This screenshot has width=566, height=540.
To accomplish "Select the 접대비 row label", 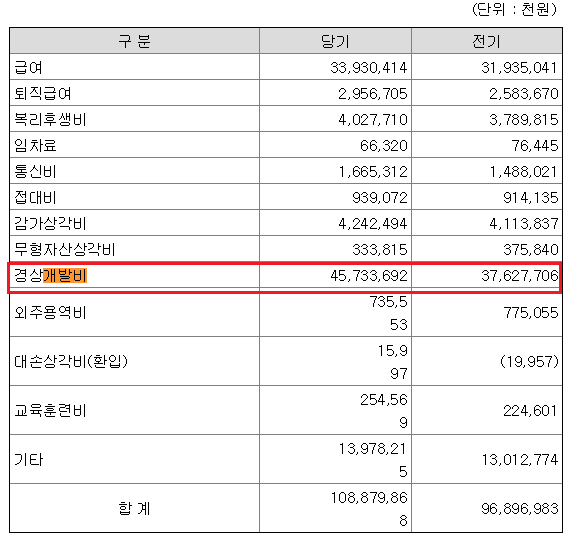I will click(35, 197).
